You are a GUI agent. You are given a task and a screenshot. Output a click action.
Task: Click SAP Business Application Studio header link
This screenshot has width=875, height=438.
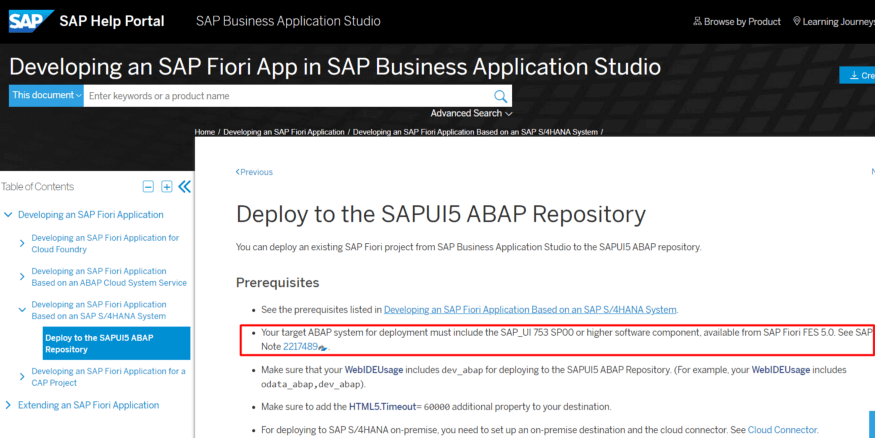[288, 21]
